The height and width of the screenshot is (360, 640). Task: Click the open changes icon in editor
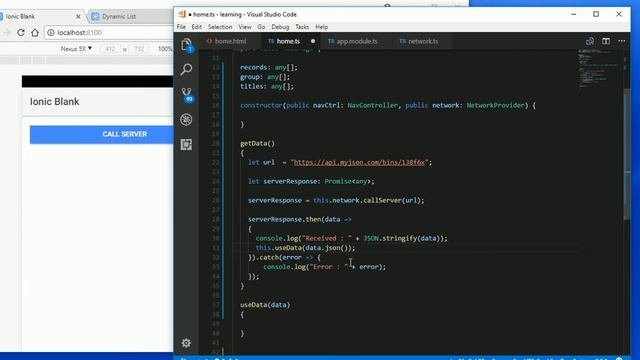tap(590, 41)
